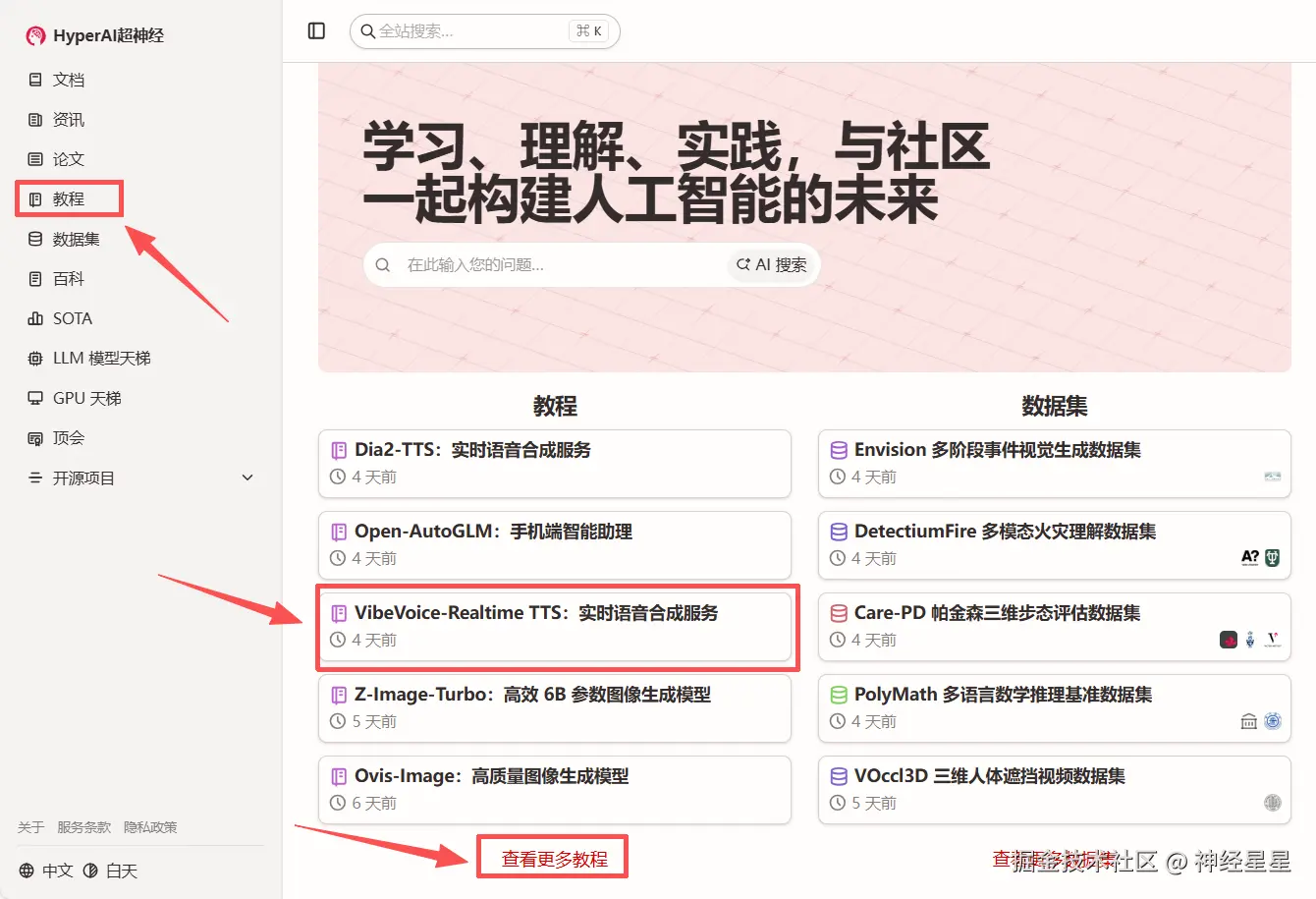Image resolution: width=1316 pixels, height=899 pixels.
Task: Click the 论文 sidebar icon
Action: point(35,159)
